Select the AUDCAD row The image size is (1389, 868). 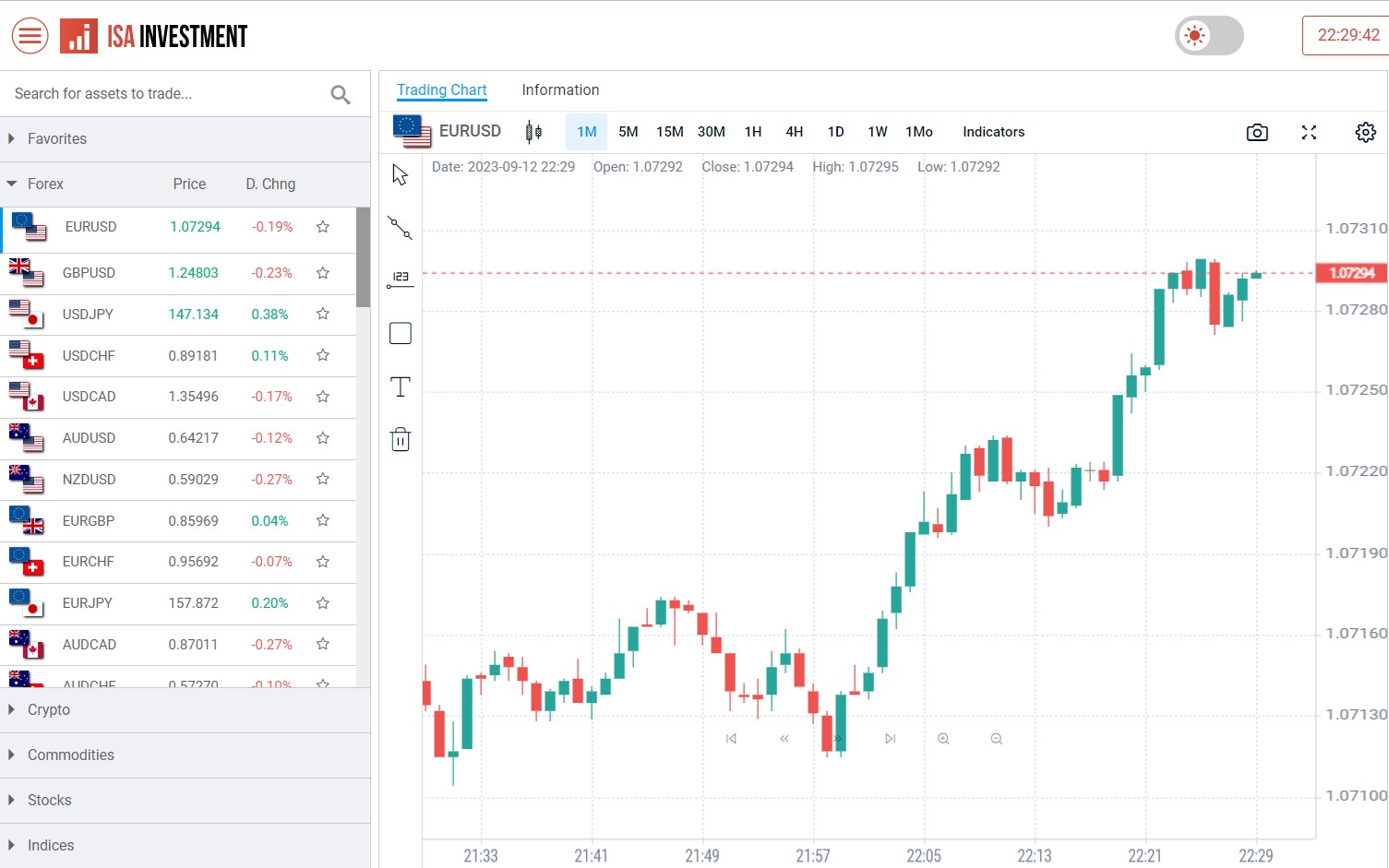click(x=178, y=645)
